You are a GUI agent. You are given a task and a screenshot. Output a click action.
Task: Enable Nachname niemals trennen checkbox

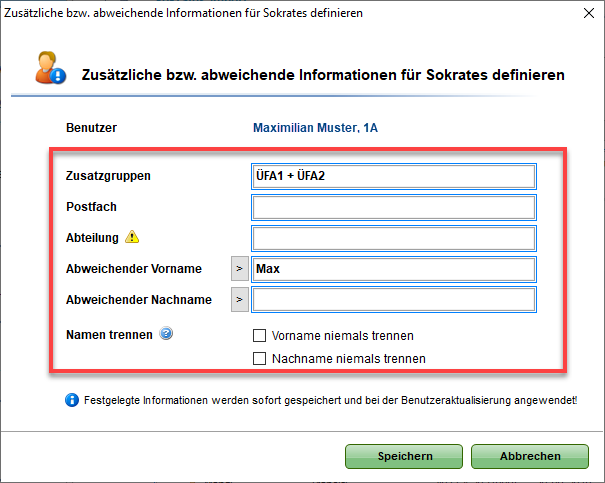pos(259,358)
